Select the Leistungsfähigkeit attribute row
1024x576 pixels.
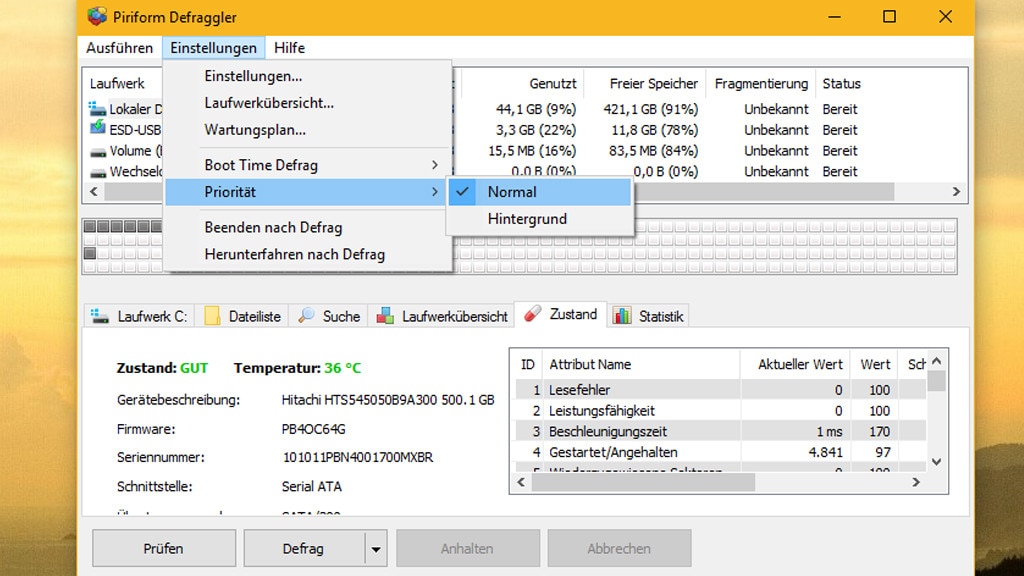pyautogui.click(x=721, y=411)
